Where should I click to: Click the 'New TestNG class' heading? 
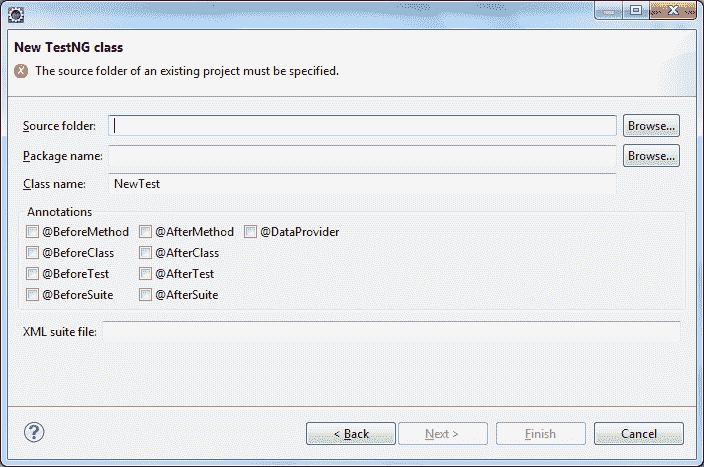69,48
